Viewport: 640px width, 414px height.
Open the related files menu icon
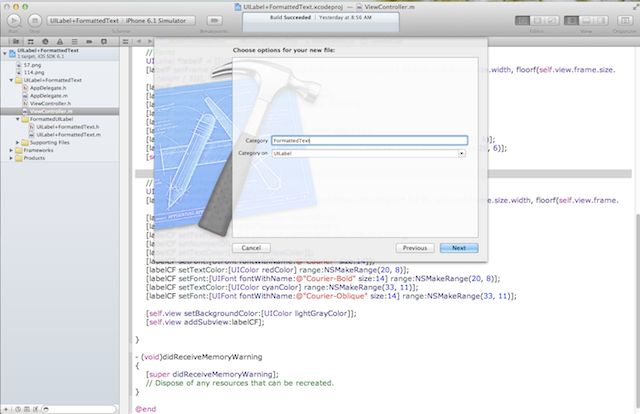tap(126, 42)
